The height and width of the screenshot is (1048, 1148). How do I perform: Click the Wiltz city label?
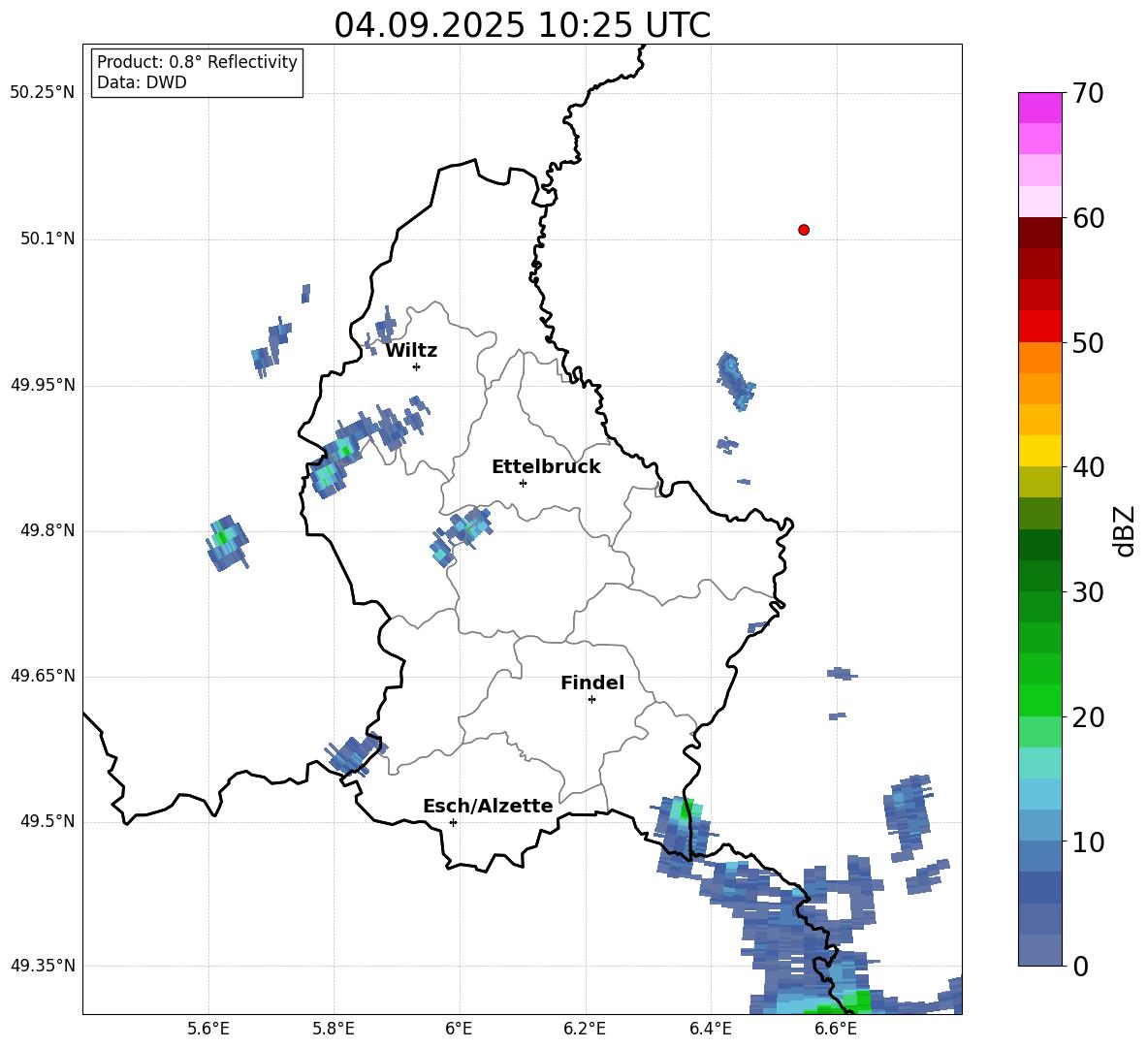pos(411,351)
